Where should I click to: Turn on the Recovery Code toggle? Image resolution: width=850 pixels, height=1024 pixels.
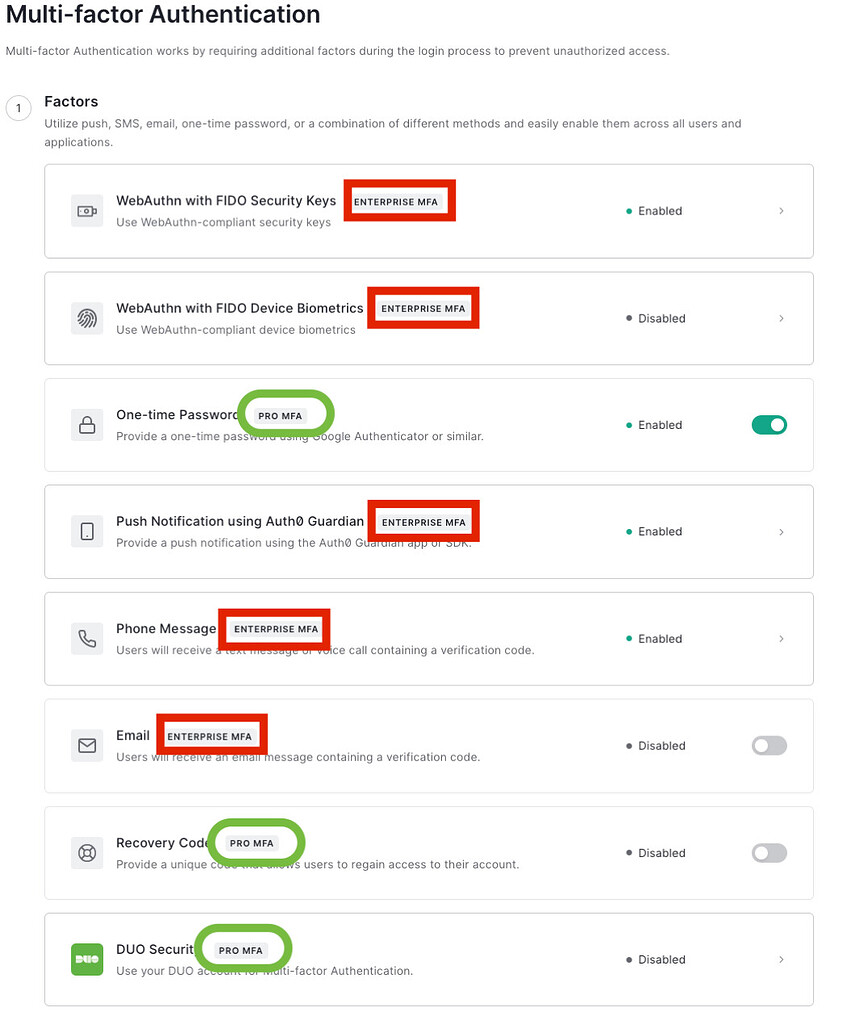point(769,852)
